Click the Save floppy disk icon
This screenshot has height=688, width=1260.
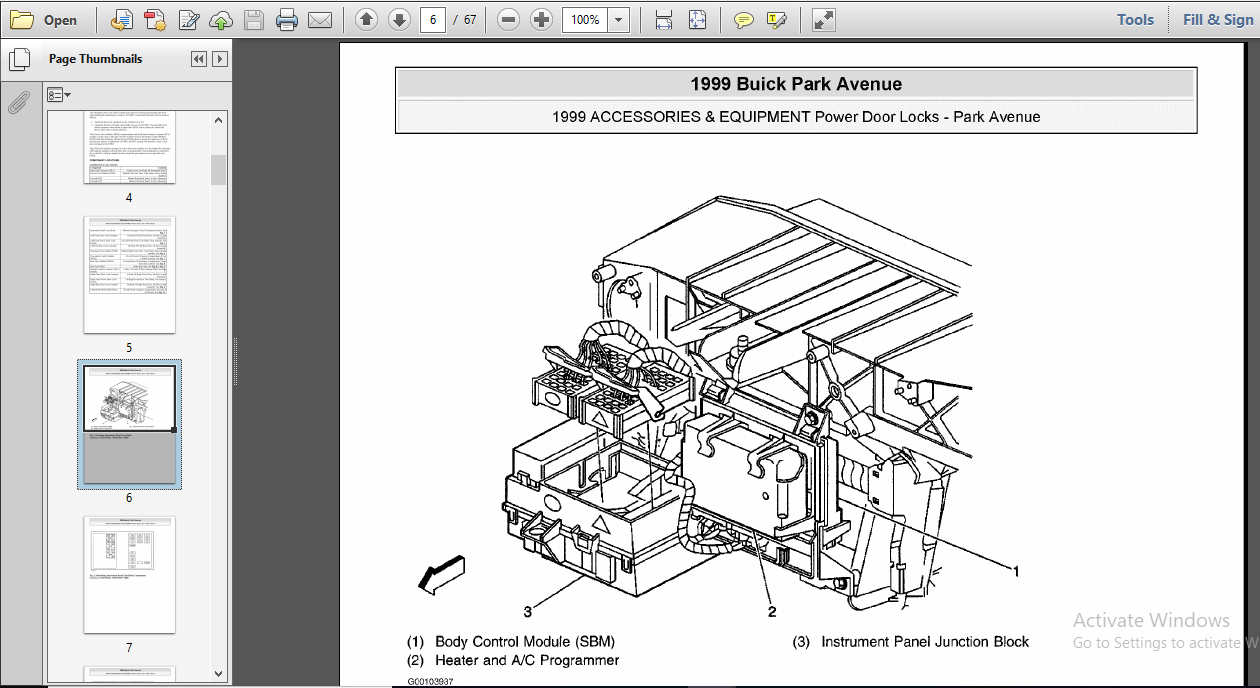tap(254, 20)
